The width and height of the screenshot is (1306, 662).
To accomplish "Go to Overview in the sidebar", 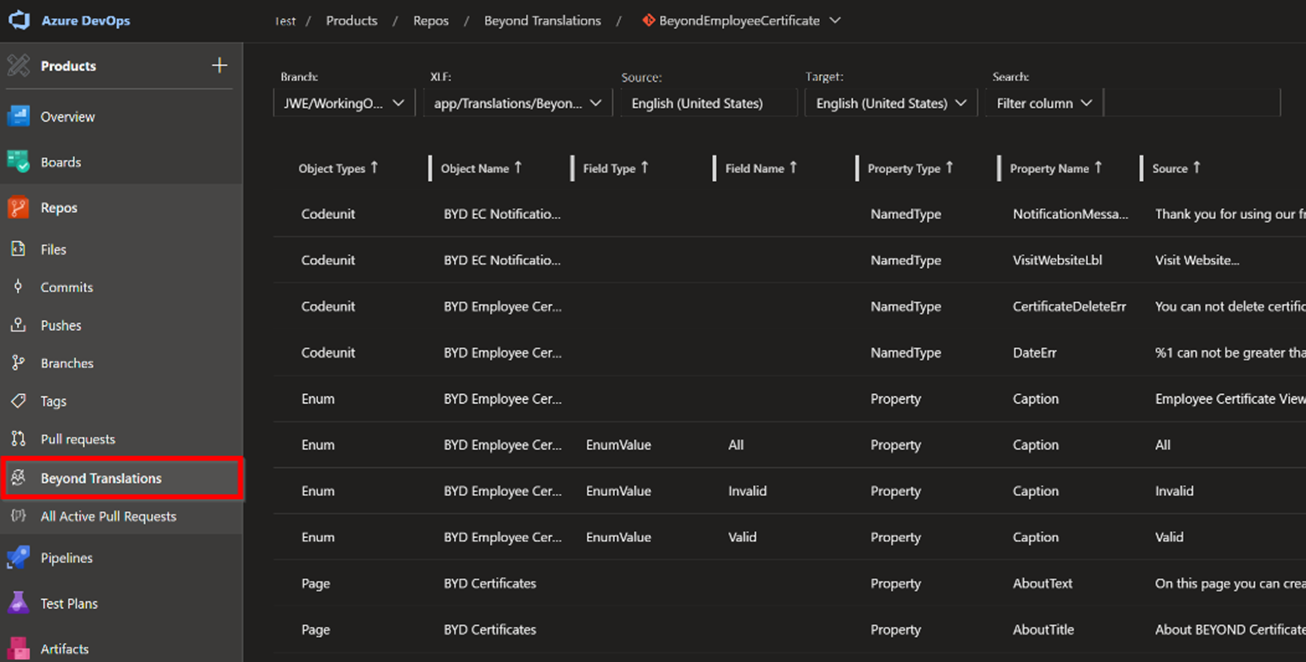I will 67,117.
